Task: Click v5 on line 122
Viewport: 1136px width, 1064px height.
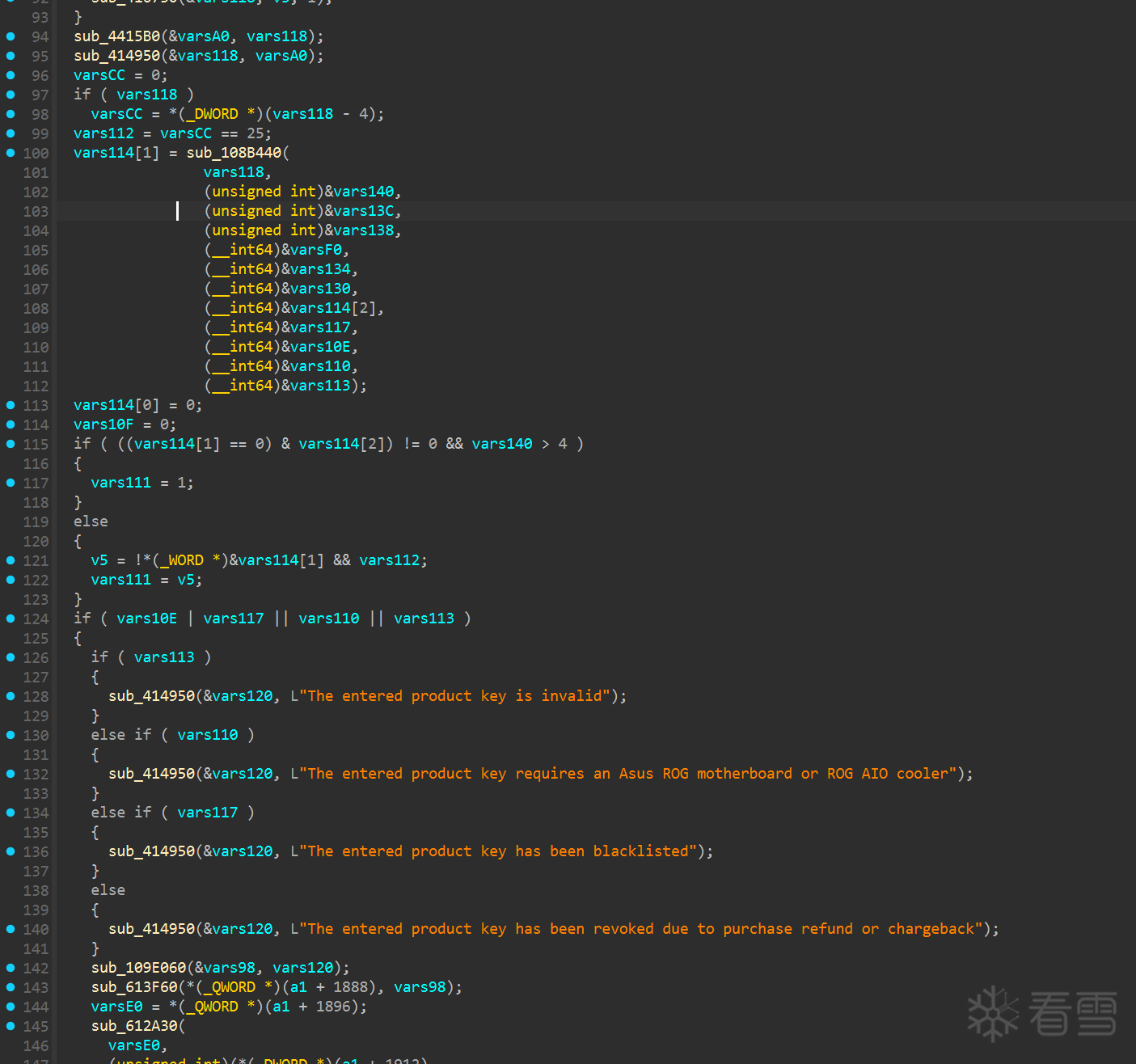Action: click(x=186, y=580)
